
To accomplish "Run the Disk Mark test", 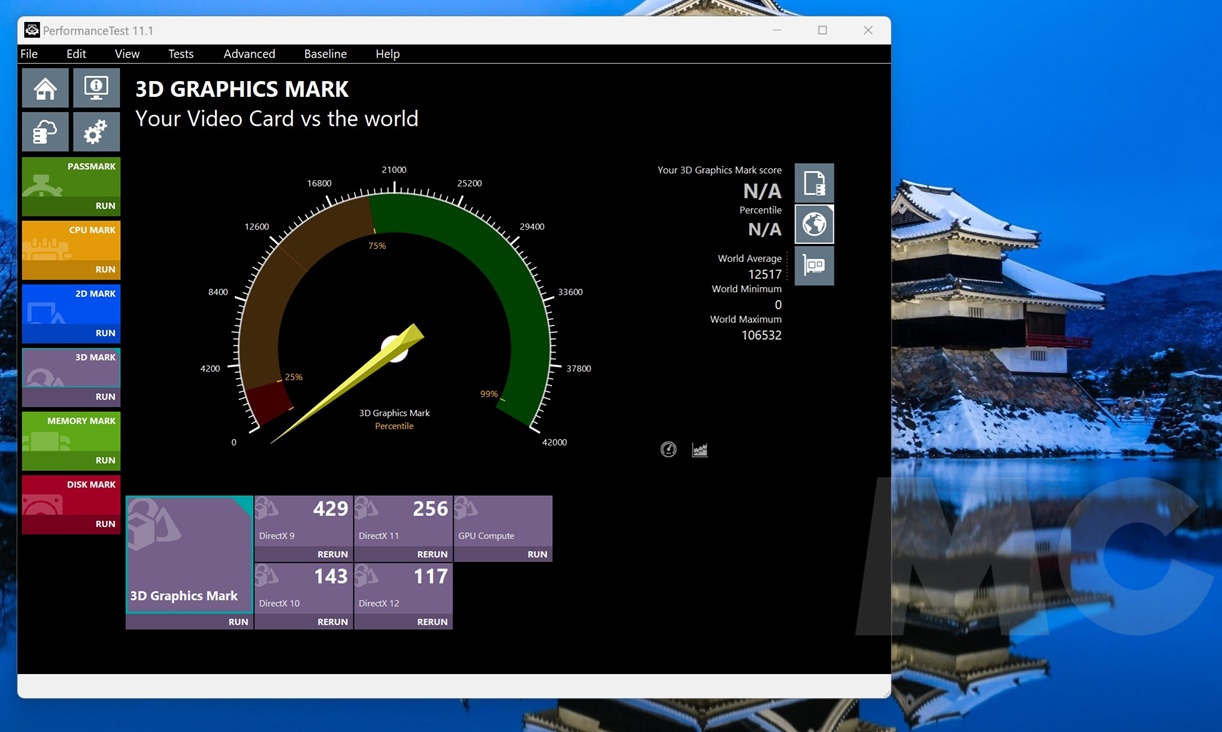I will (x=105, y=524).
